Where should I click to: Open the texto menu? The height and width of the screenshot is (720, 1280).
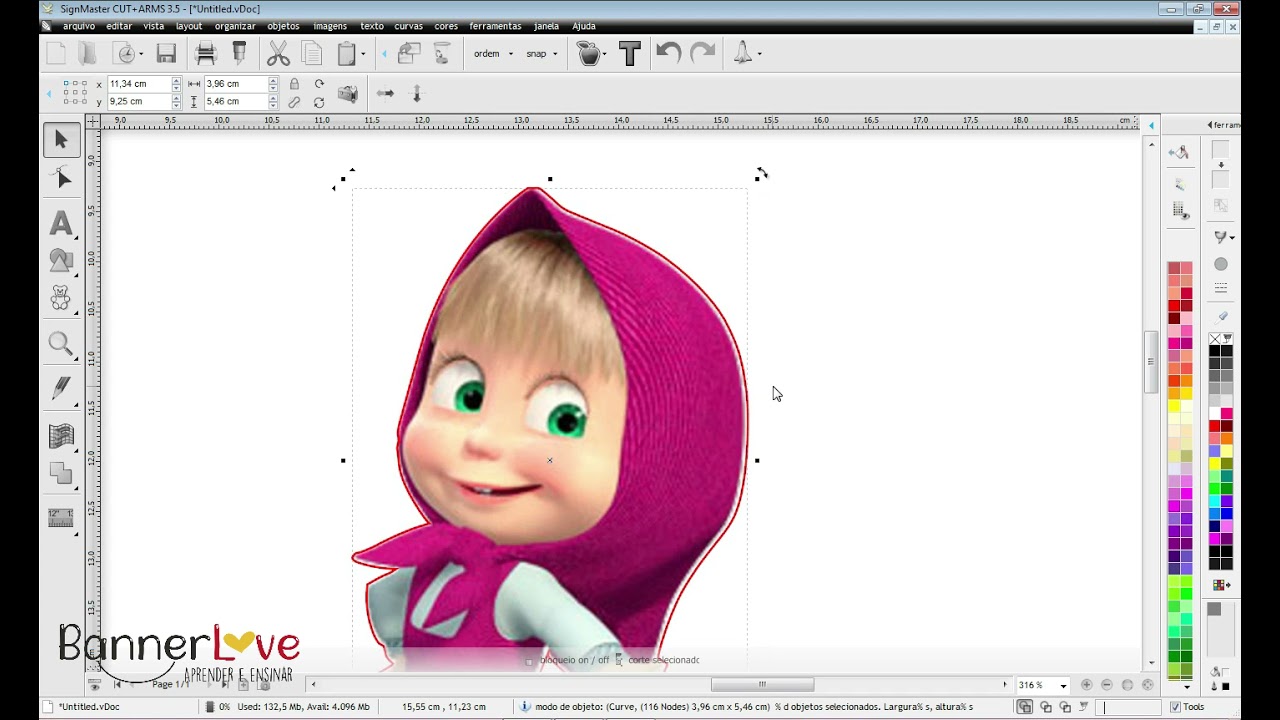point(371,26)
